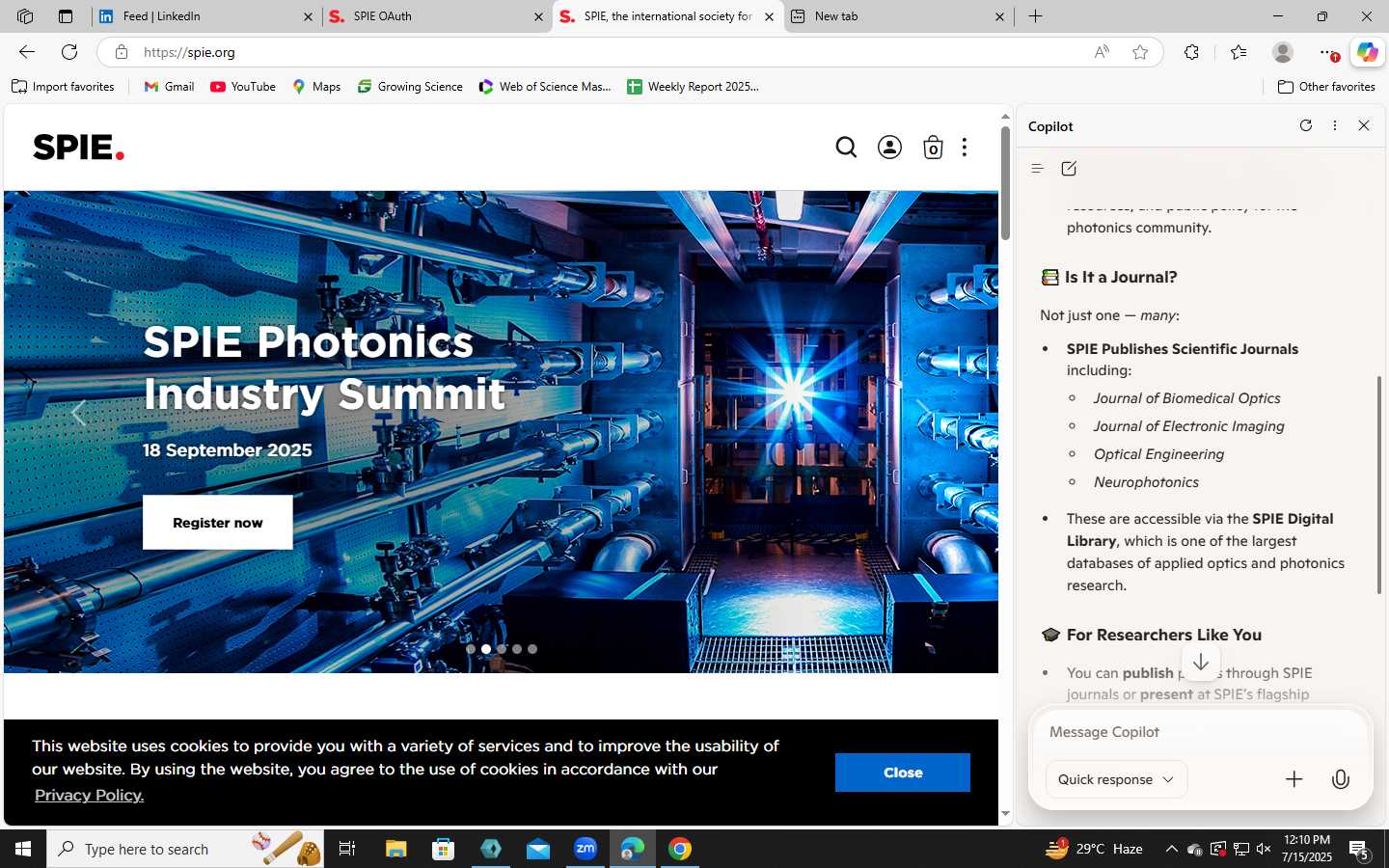Open Task View on the taskbar

(347, 849)
